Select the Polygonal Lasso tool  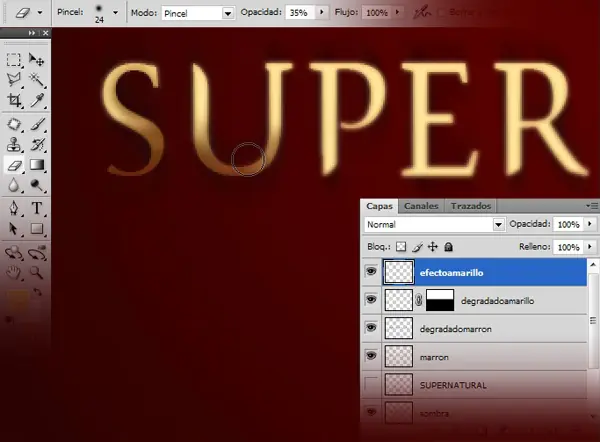(14, 80)
